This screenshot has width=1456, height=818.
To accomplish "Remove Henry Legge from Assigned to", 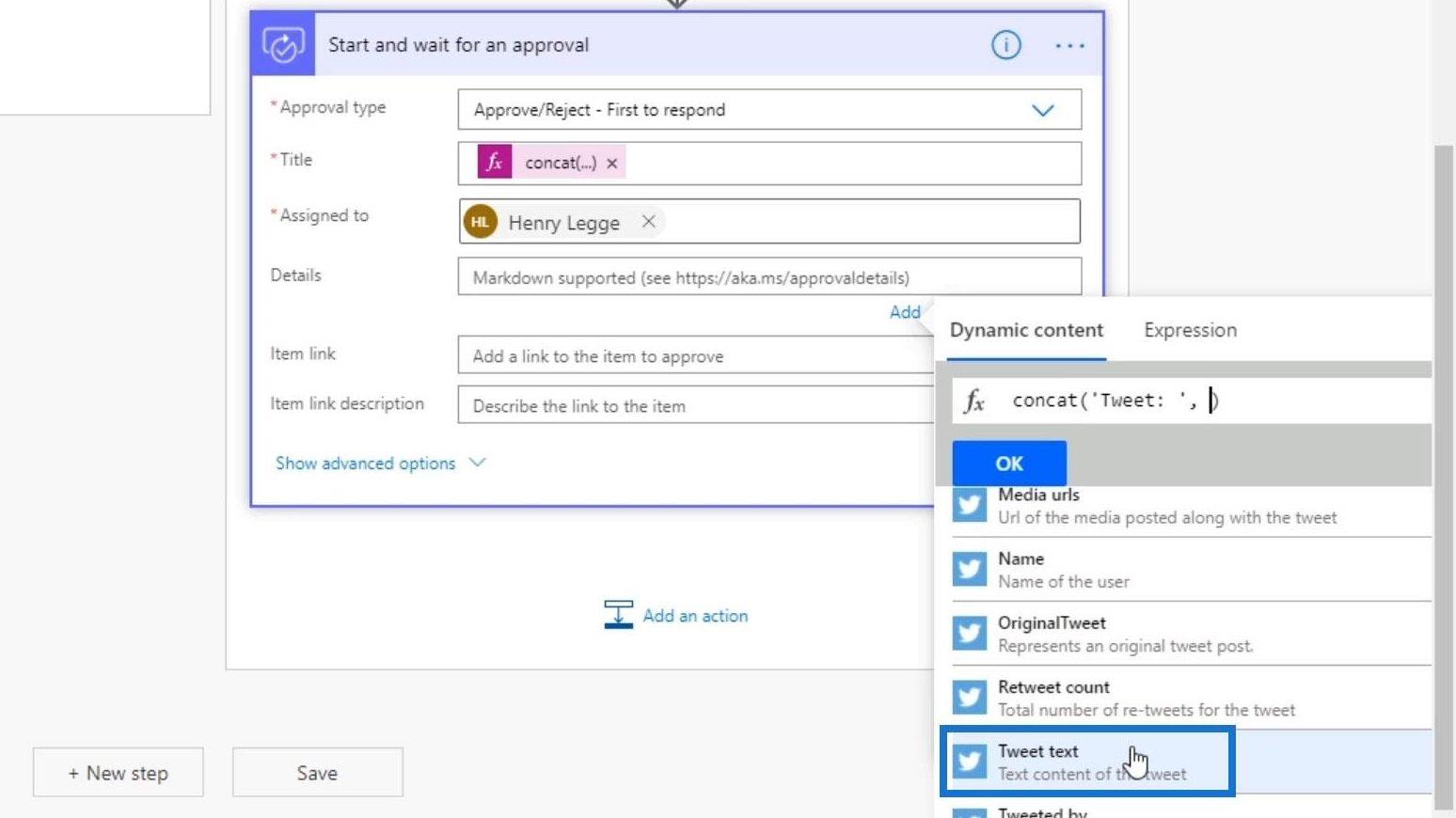I will click(648, 222).
